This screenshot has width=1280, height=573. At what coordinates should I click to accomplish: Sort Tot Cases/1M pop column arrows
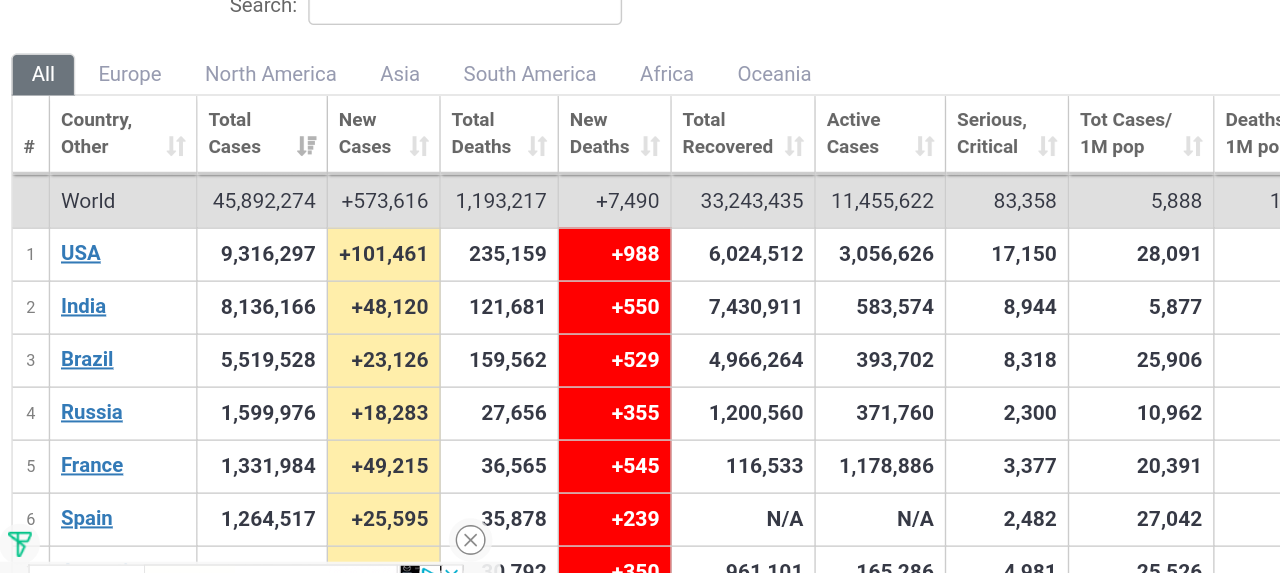[x=1192, y=147]
